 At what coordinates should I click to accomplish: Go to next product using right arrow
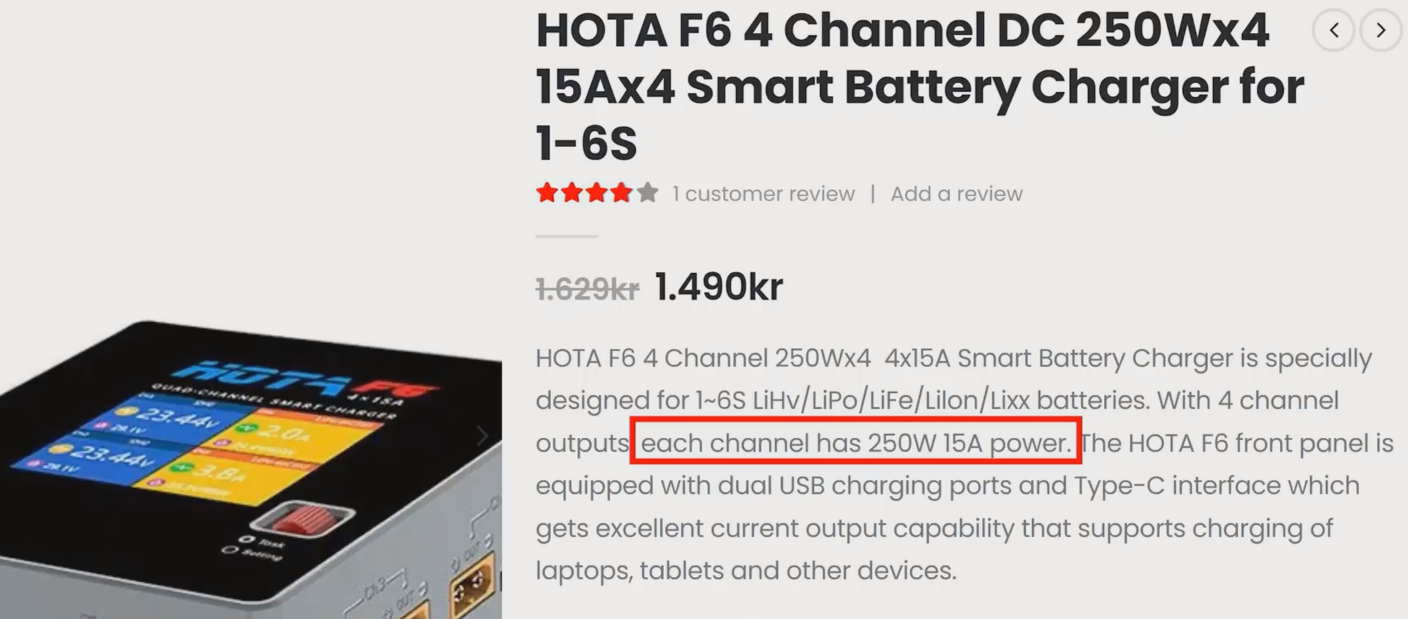click(x=1381, y=30)
